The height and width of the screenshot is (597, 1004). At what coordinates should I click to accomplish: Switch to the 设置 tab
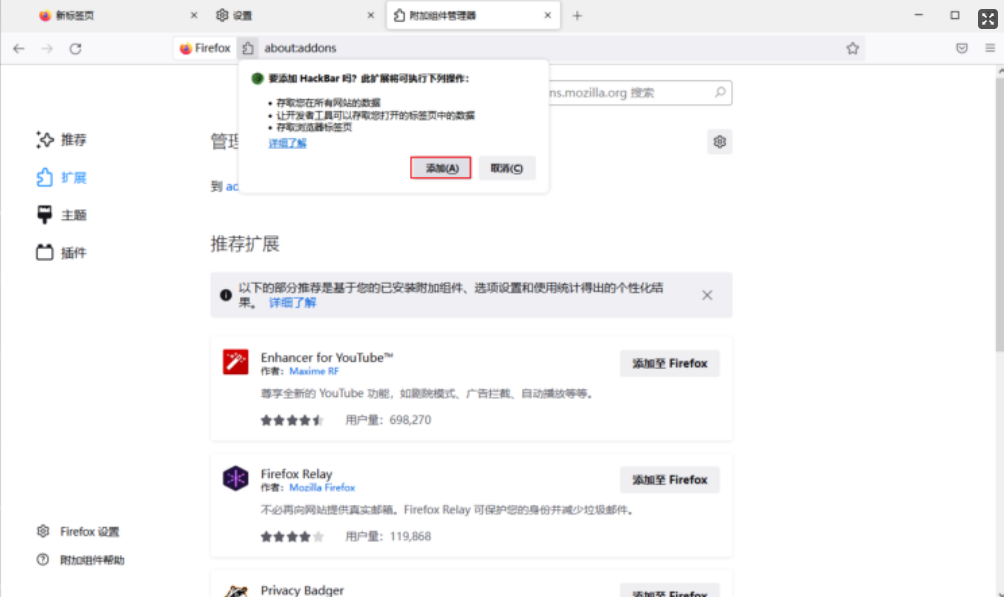[260, 15]
